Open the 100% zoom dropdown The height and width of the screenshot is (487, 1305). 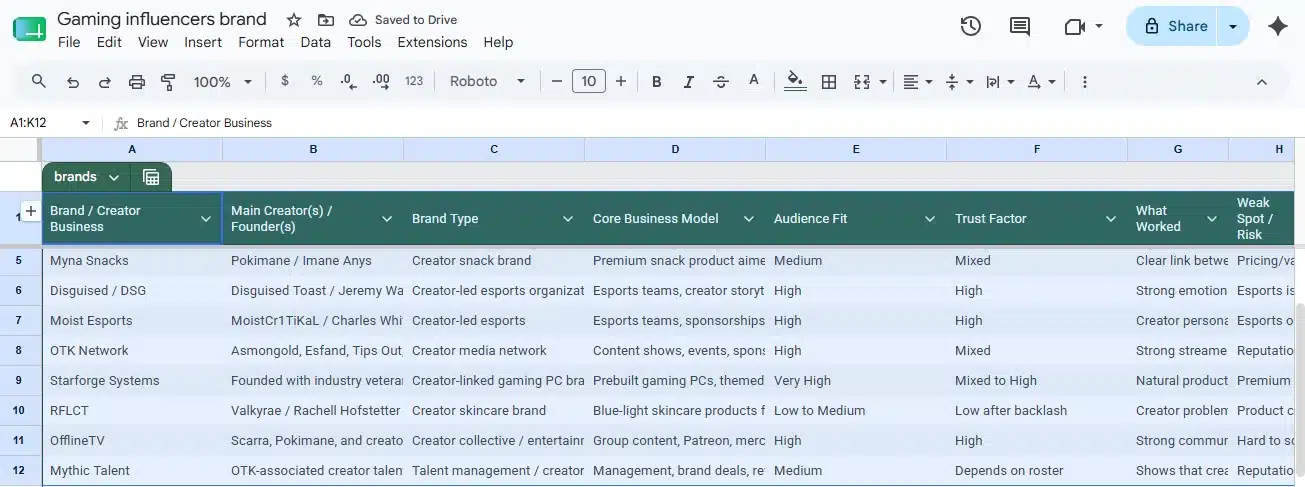[223, 82]
